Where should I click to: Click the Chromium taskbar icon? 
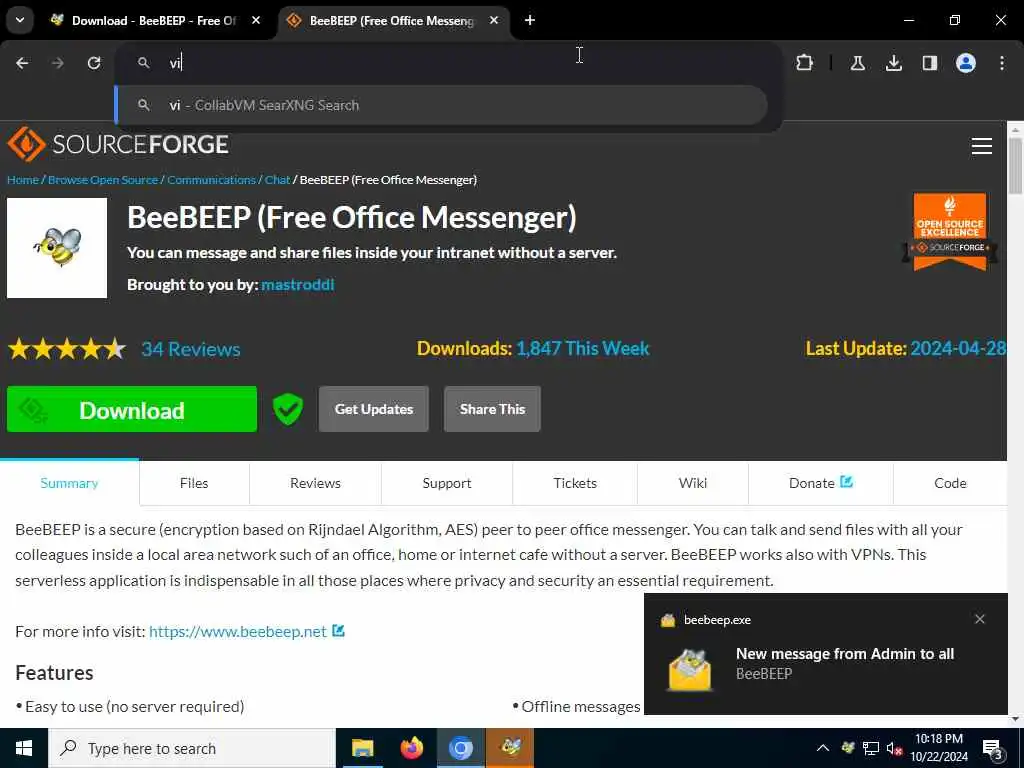point(460,748)
